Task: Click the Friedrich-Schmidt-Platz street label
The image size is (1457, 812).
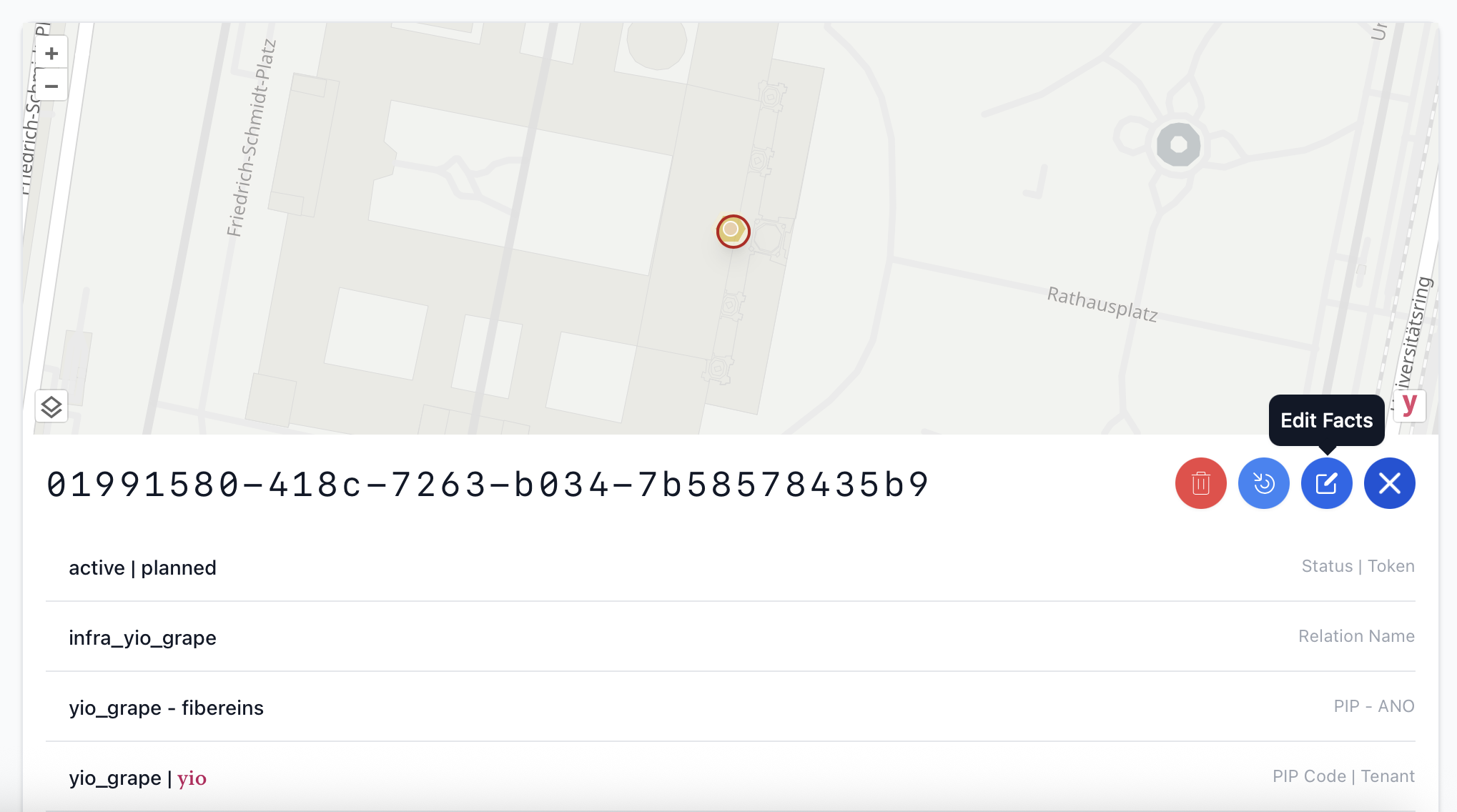Action: pyautogui.click(x=251, y=137)
